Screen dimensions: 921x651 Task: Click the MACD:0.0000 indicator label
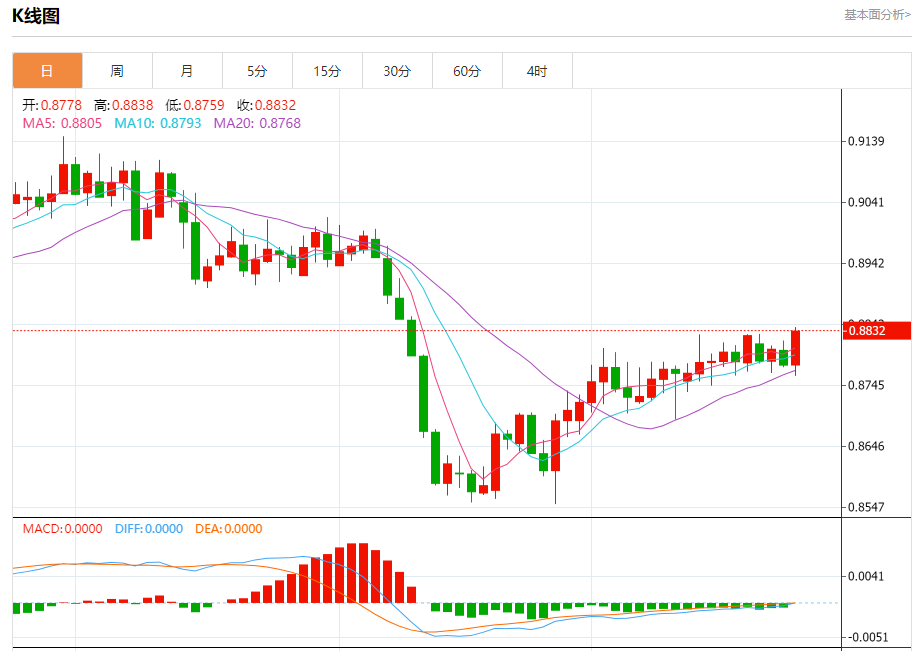[62, 529]
